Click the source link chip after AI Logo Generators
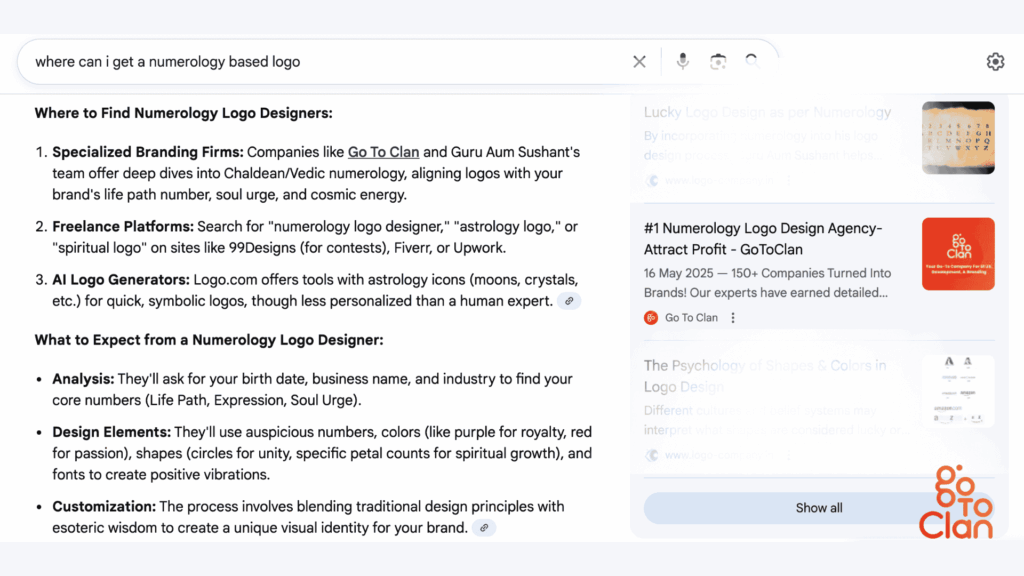The image size is (1024, 576). tap(569, 301)
